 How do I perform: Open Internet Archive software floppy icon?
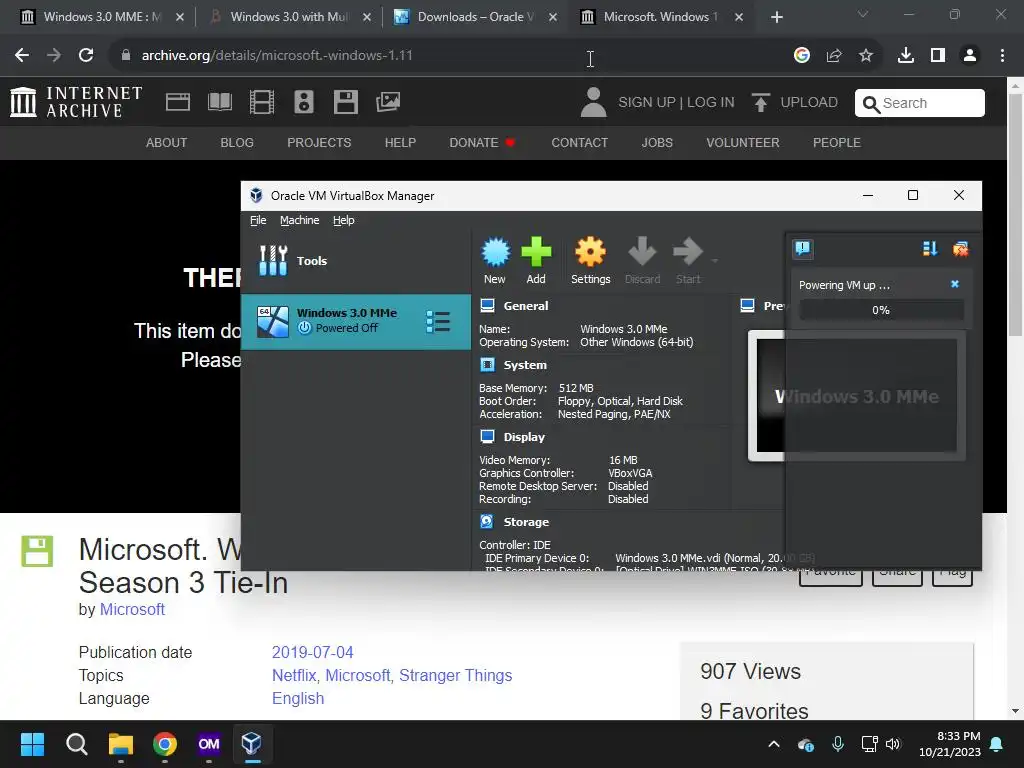(345, 102)
